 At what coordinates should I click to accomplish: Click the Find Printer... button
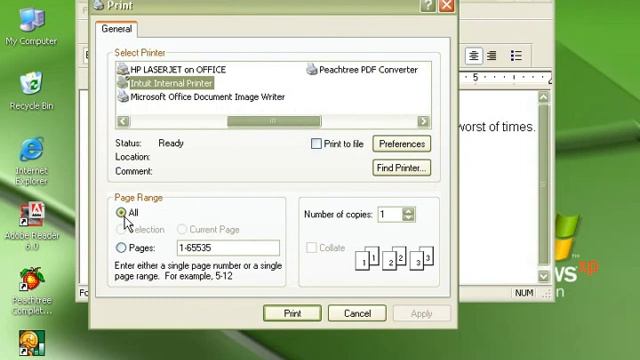click(x=402, y=168)
